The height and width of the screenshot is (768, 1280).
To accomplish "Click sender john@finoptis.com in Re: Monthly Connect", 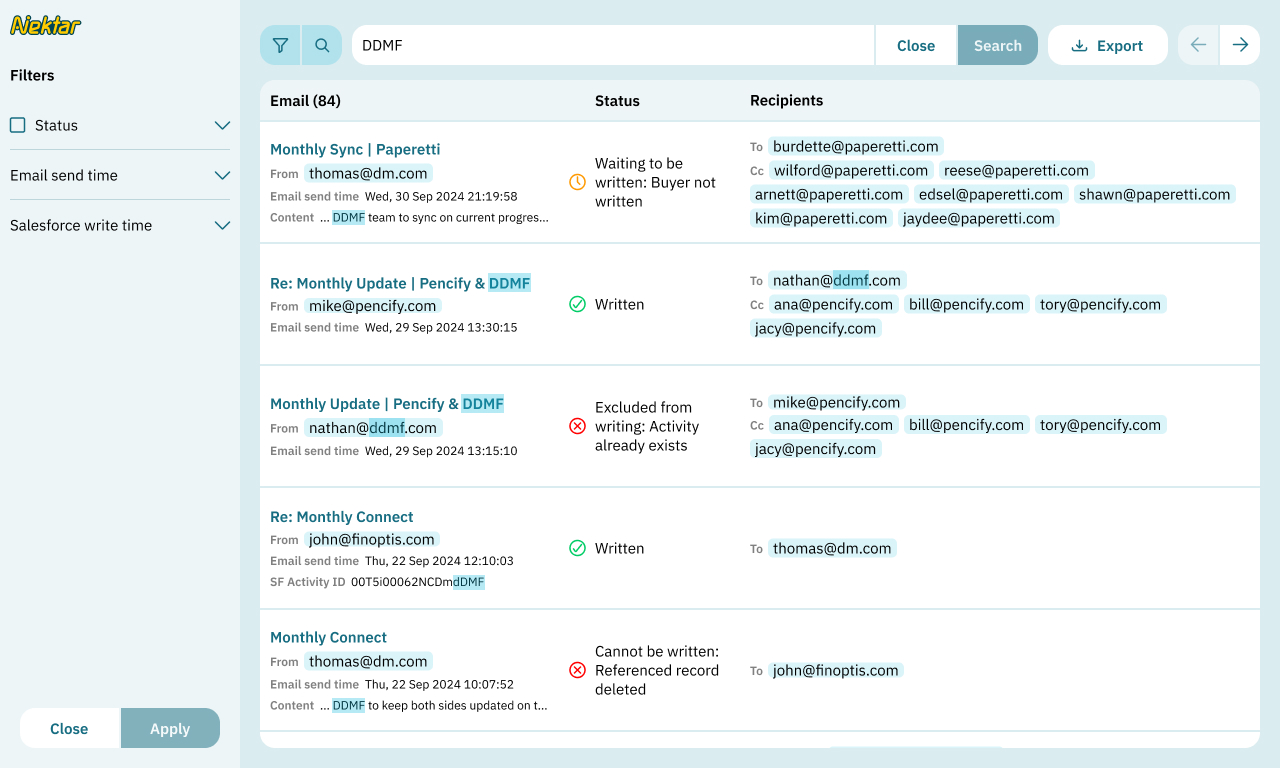I will 372,539.
